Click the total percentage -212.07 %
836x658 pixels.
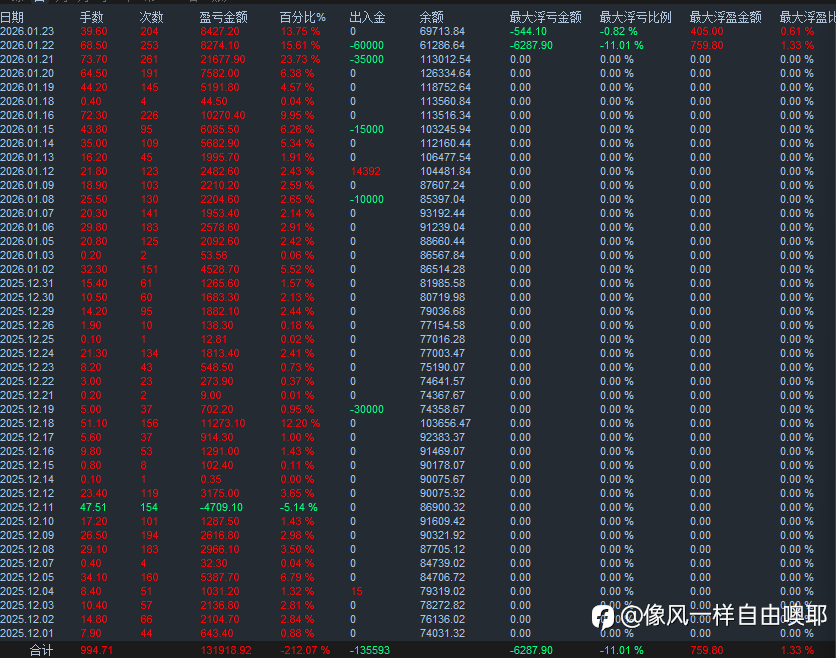305,651
